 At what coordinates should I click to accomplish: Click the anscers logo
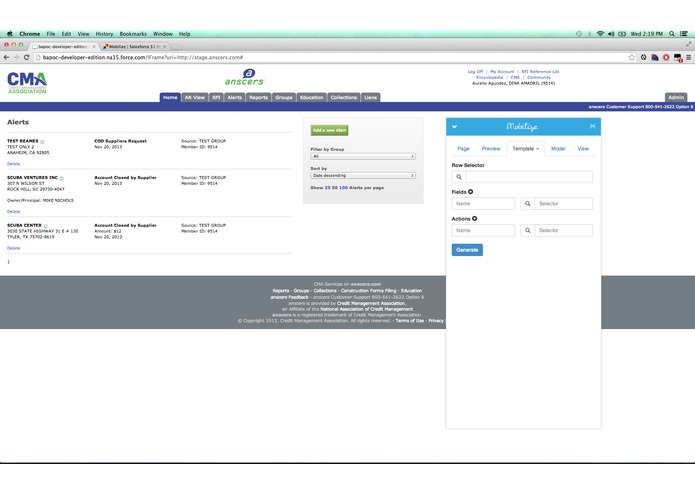tap(244, 77)
